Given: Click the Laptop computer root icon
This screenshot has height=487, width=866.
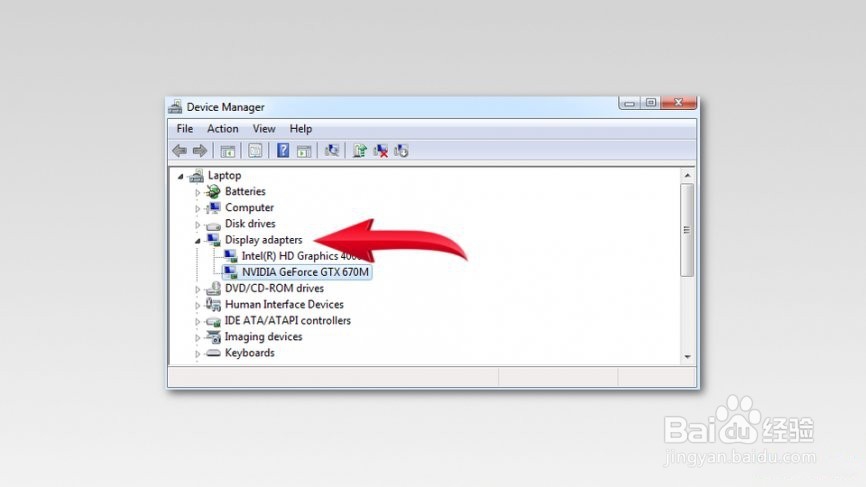Looking at the screenshot, I should (x=196, y=176).
